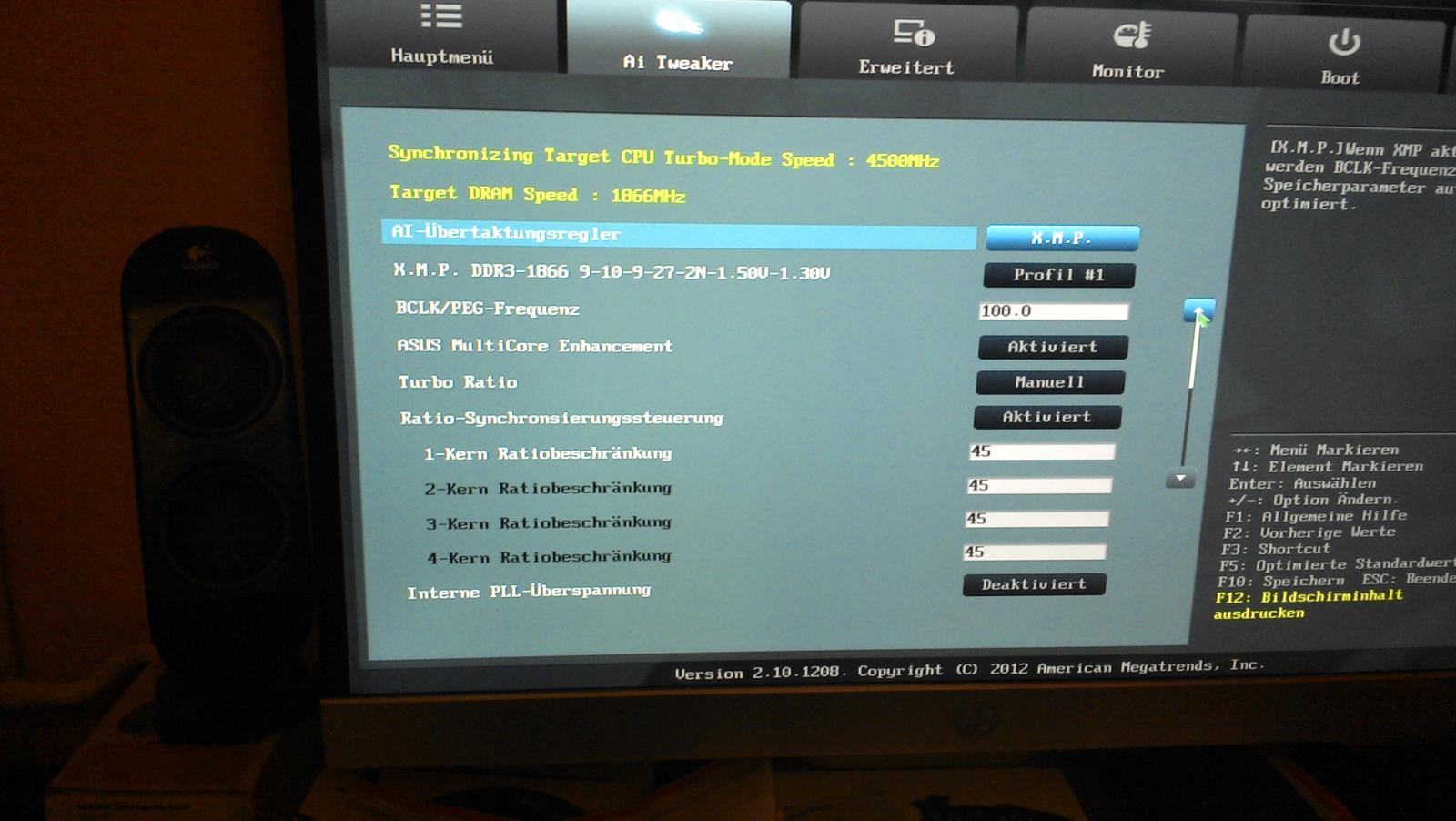
Task: Toggle ASUS MultiCore Enhancement Aktiviert option
Action: point(1053,347)
